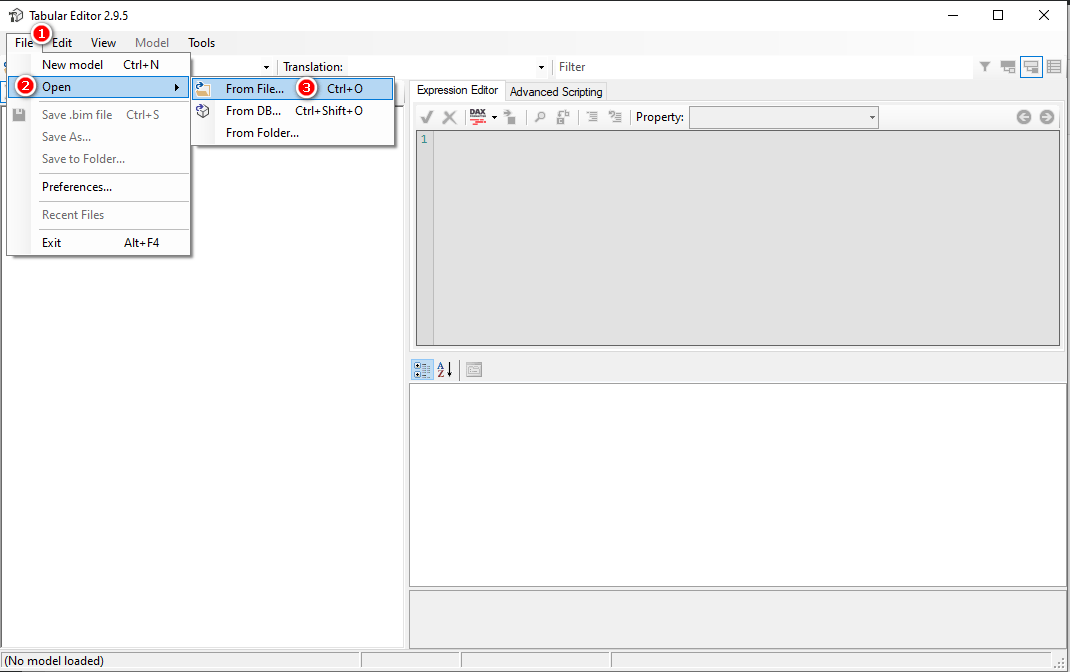Expand the Open submenu arrow

[x=177, y=87]
